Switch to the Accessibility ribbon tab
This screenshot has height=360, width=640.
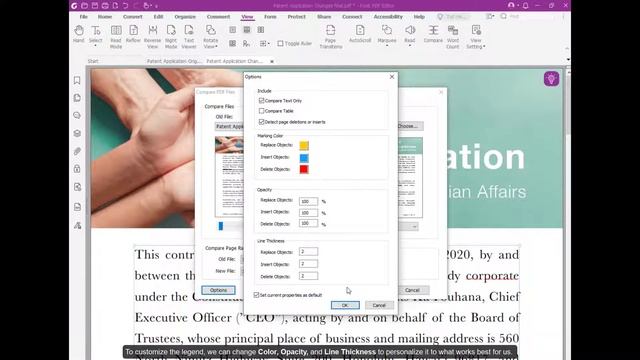tap(388, 17)
